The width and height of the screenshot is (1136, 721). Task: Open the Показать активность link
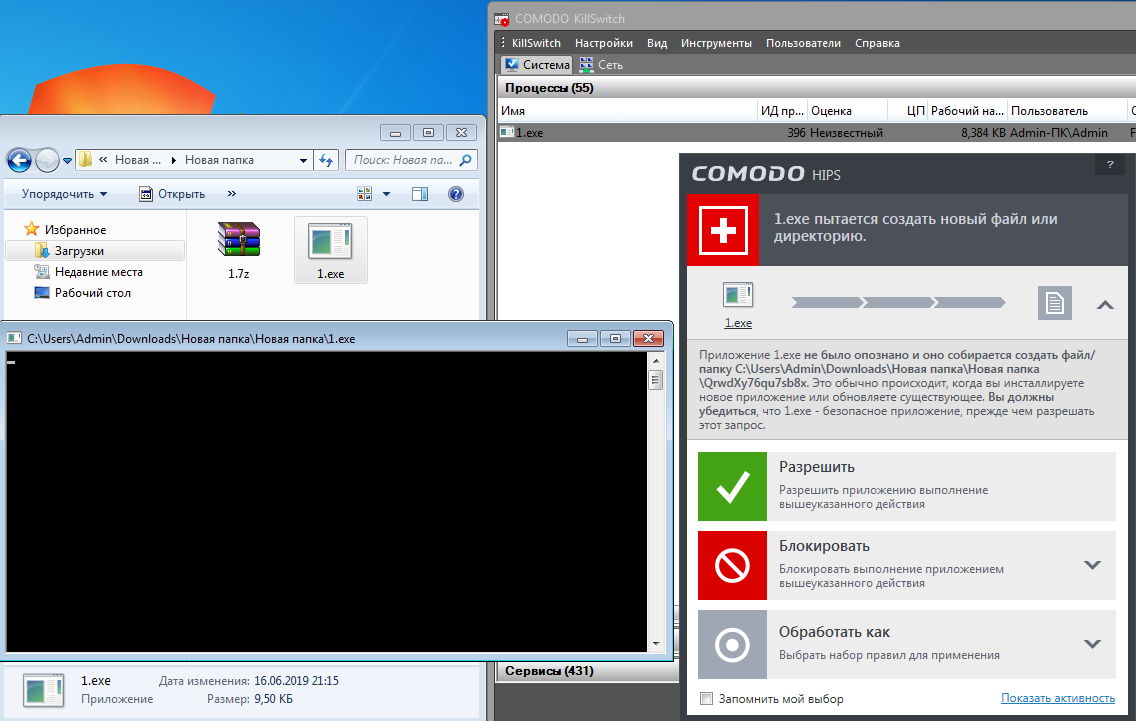point(1058,698)
